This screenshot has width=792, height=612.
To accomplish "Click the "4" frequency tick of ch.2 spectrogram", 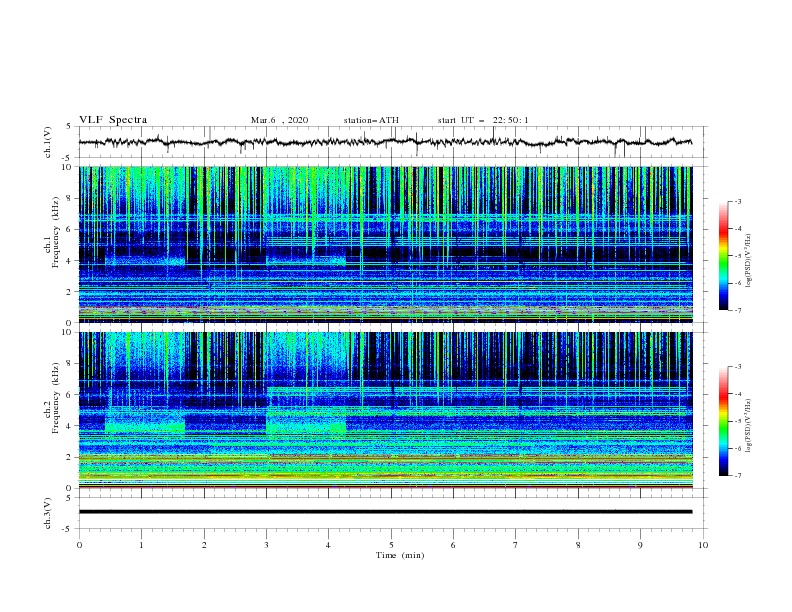I will [70, 426].
